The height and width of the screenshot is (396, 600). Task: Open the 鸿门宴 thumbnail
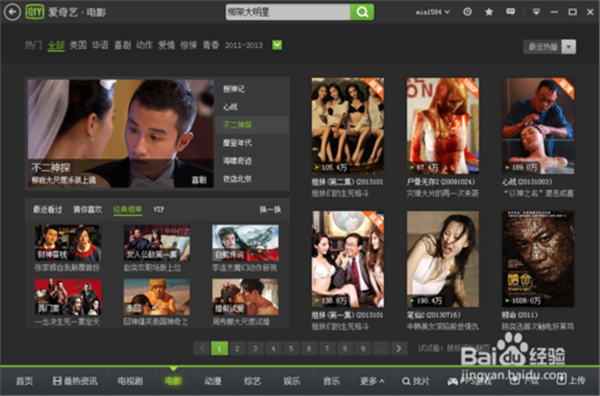68,297
